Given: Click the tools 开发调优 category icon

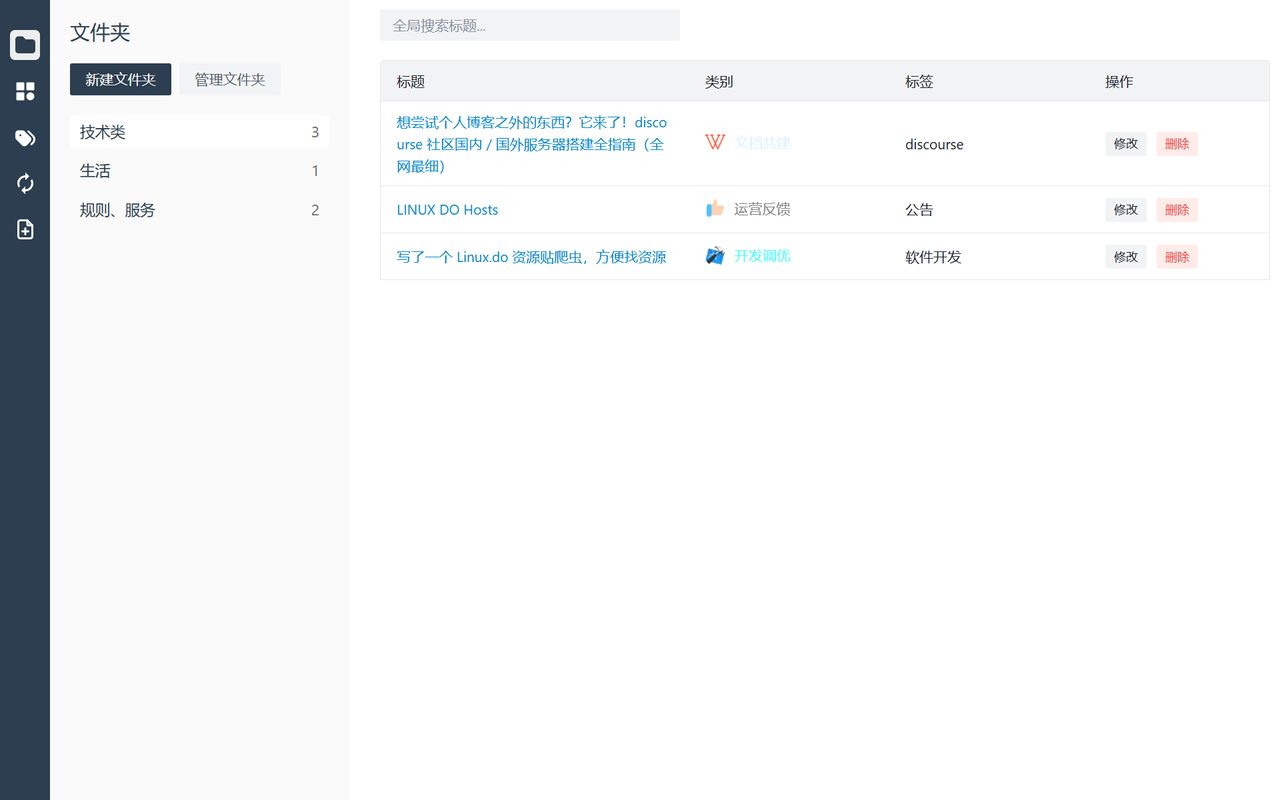Looking at the screenshot, I should coord(714,255).
